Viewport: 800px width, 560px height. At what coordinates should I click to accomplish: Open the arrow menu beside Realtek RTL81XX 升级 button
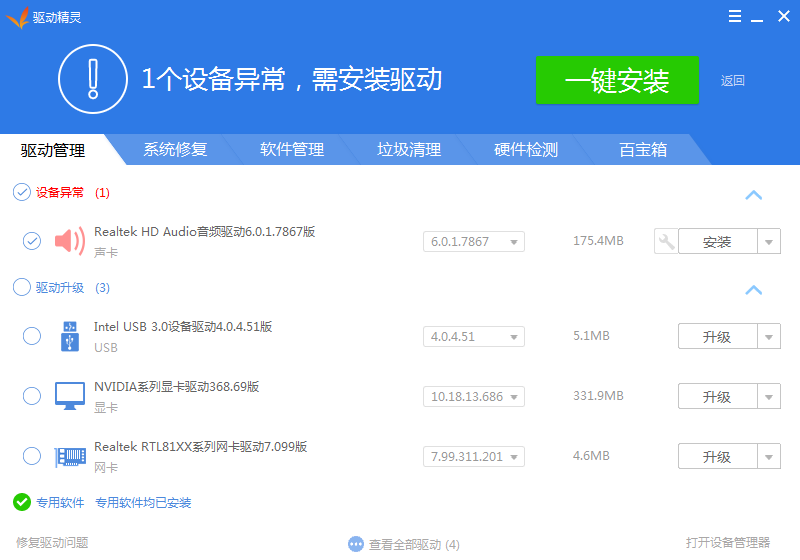pyautogui.click(x=769, y=456)
